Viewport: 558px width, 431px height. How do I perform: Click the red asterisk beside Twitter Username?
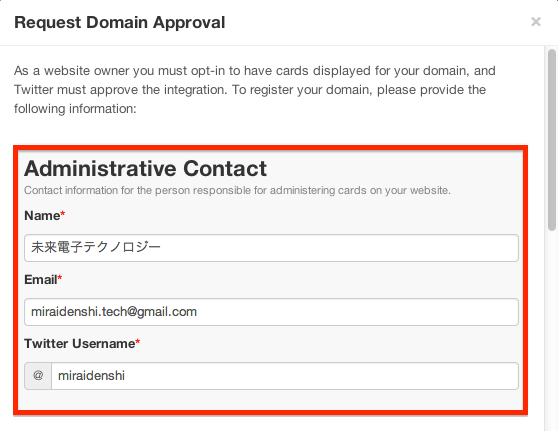138,342
